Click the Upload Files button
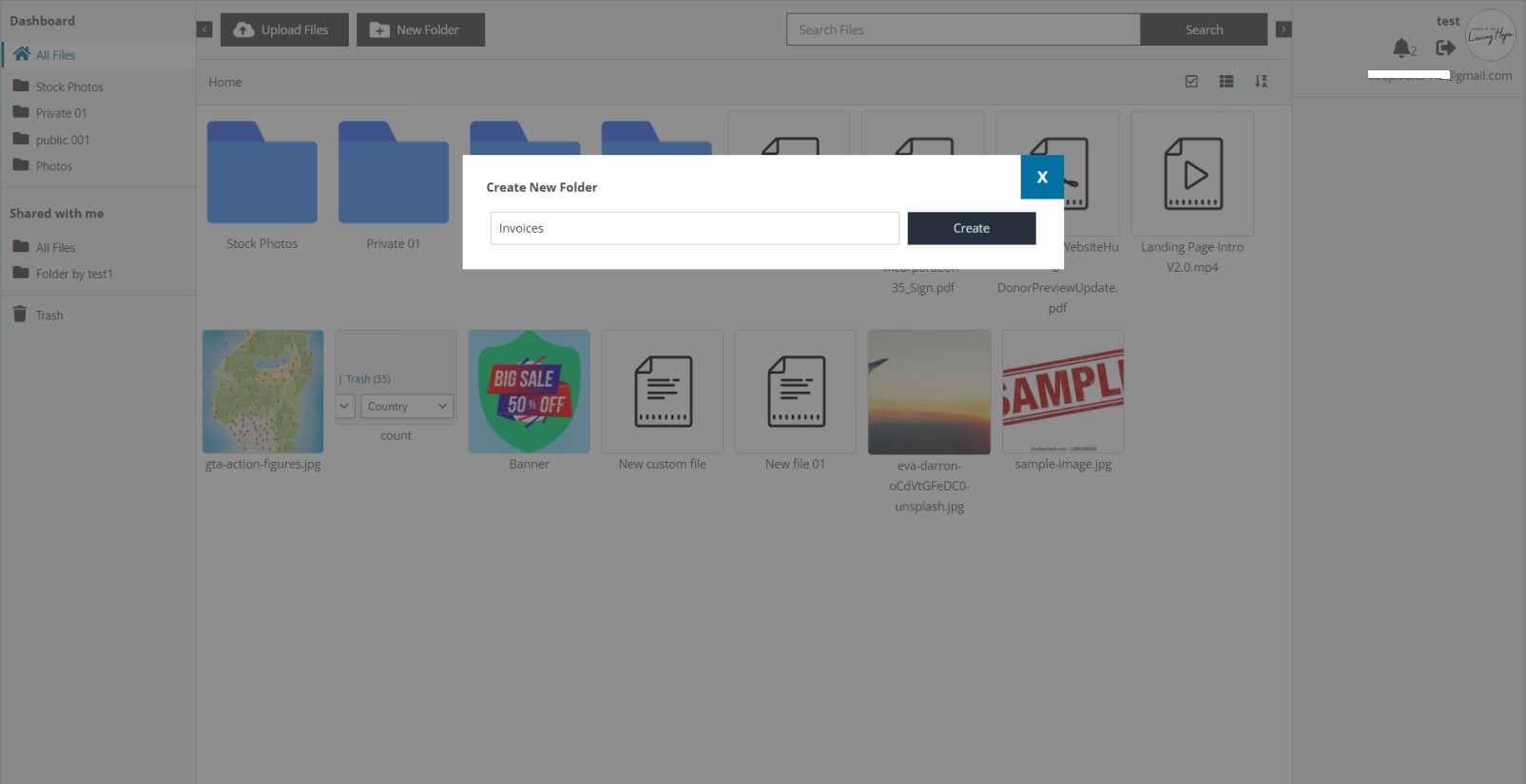This screenshot has height=784, width=1526. pyautogui.click(x=284, y=29)
